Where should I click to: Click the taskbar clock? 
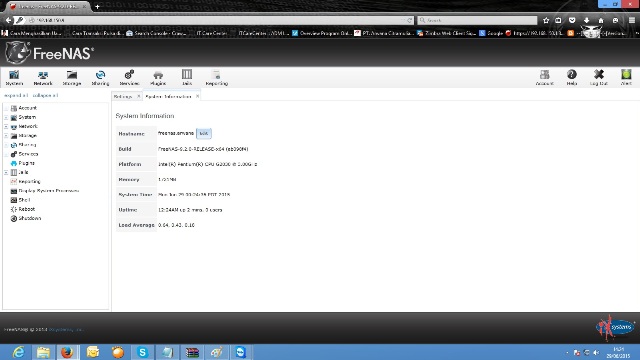coord(618,353)
